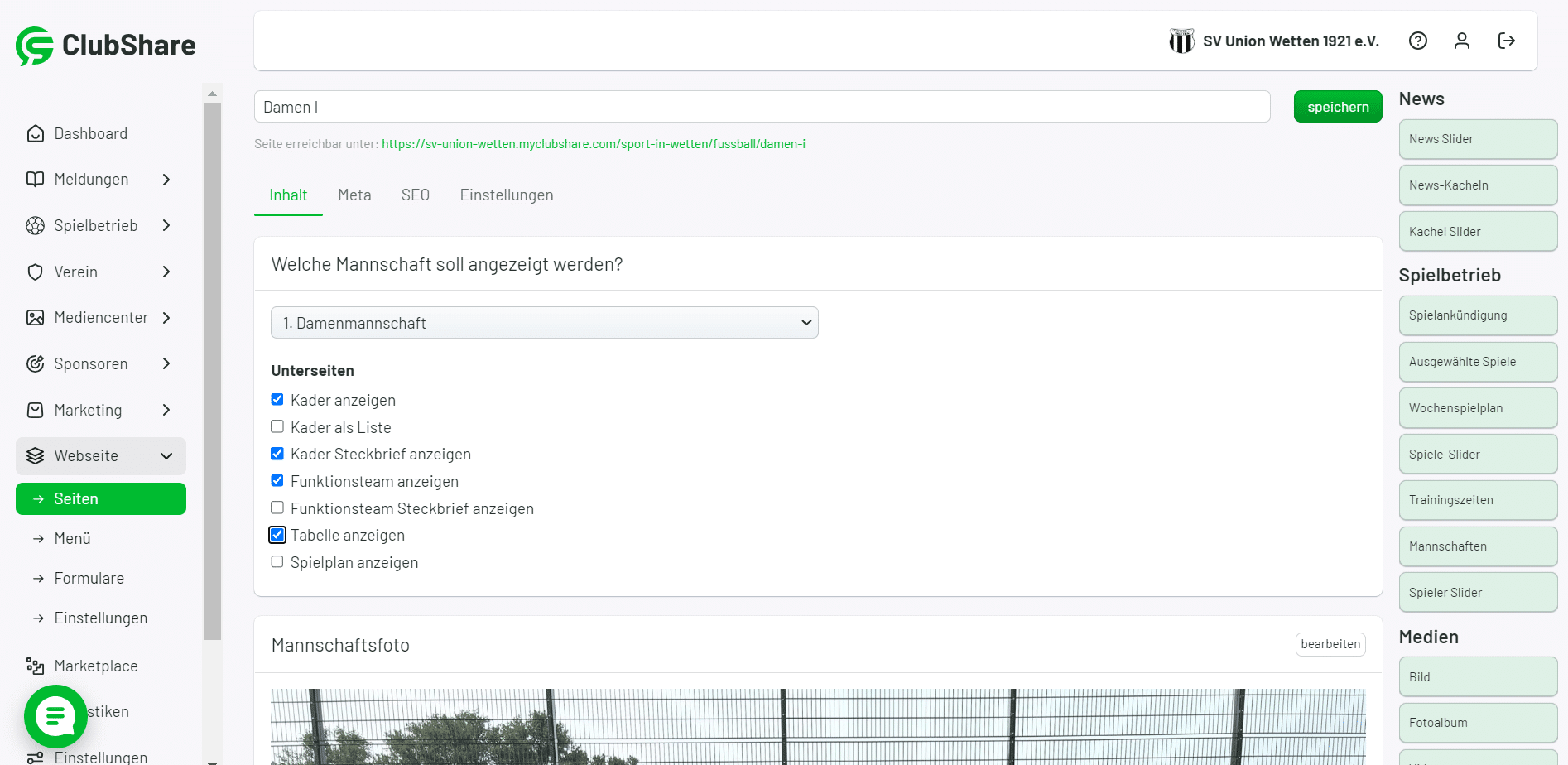Add the News-Kacheln block

pos(1478,185)
